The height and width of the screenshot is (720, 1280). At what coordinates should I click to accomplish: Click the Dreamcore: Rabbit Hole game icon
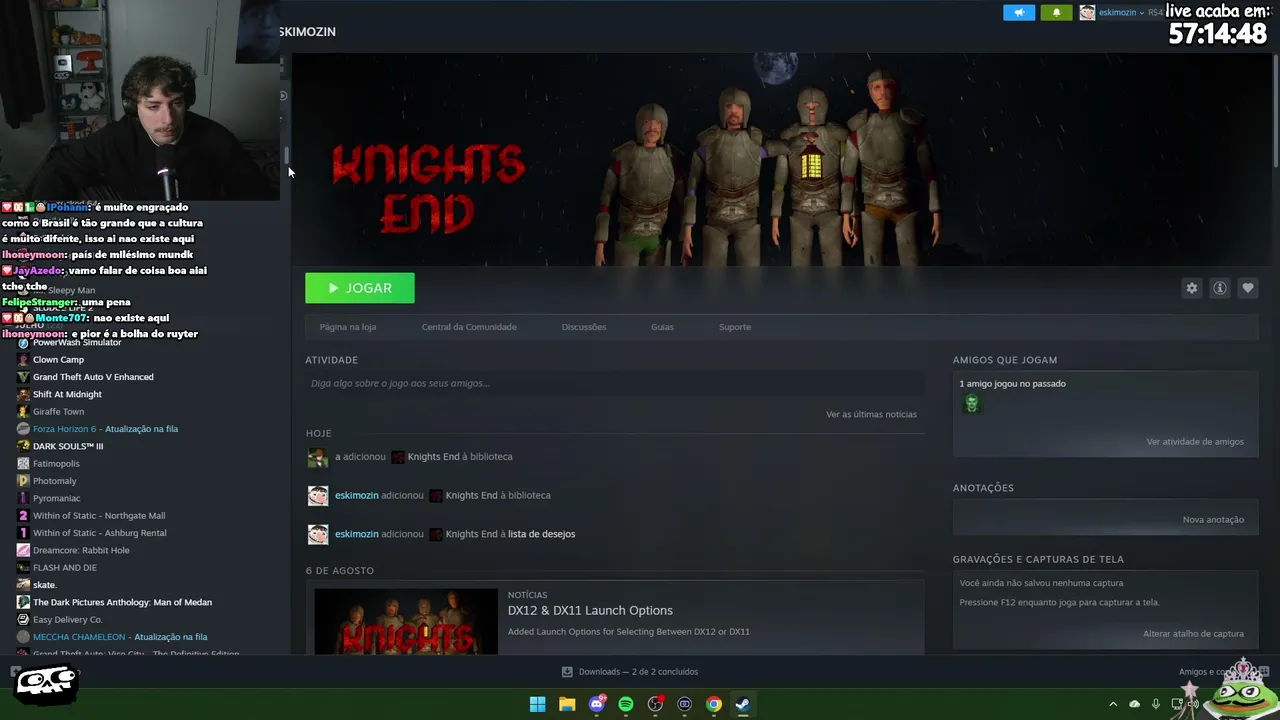pos(23,550)
